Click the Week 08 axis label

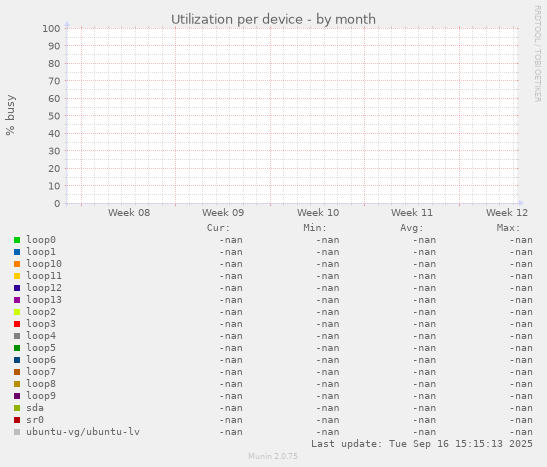[x=129, y=213]
